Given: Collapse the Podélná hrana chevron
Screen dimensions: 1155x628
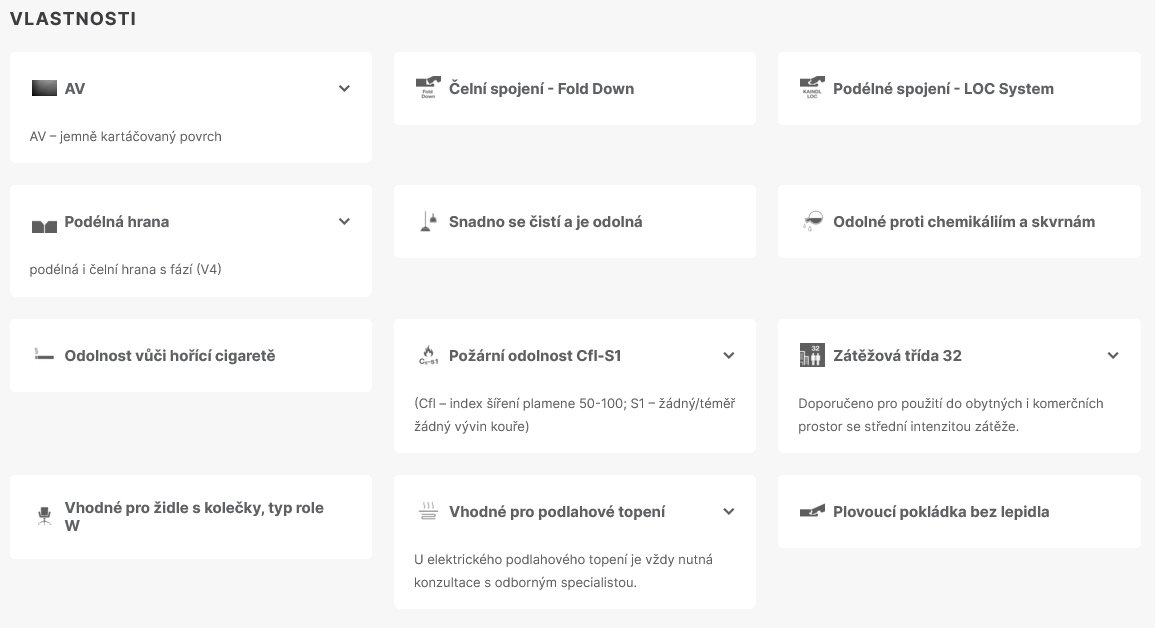Looking at the screenshot, I should pos(344,222).
